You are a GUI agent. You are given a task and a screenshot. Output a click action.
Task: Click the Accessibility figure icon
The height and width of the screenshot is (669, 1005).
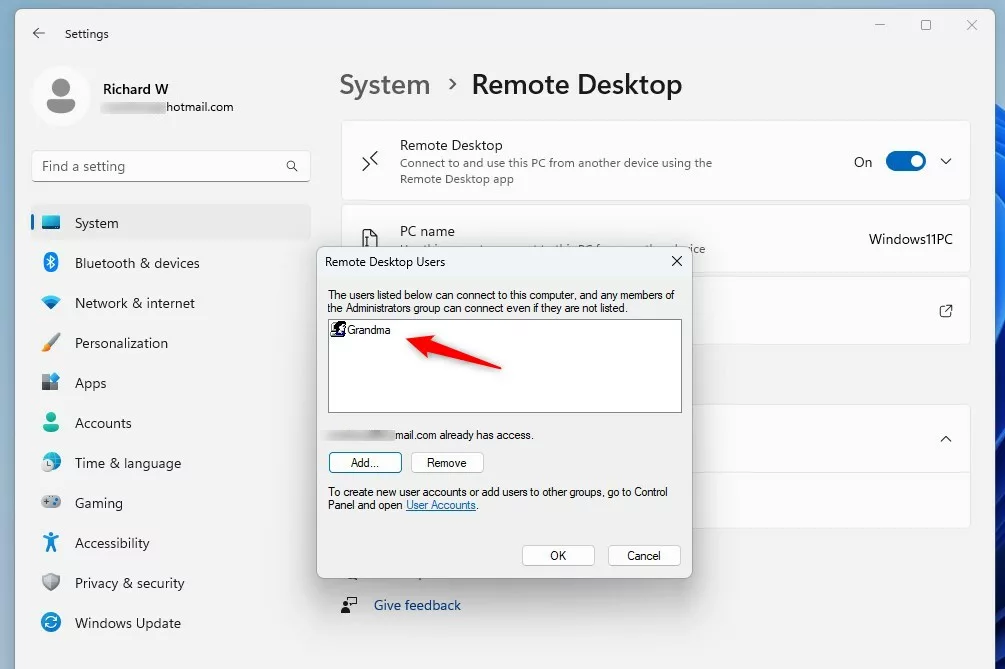[51, 543]
